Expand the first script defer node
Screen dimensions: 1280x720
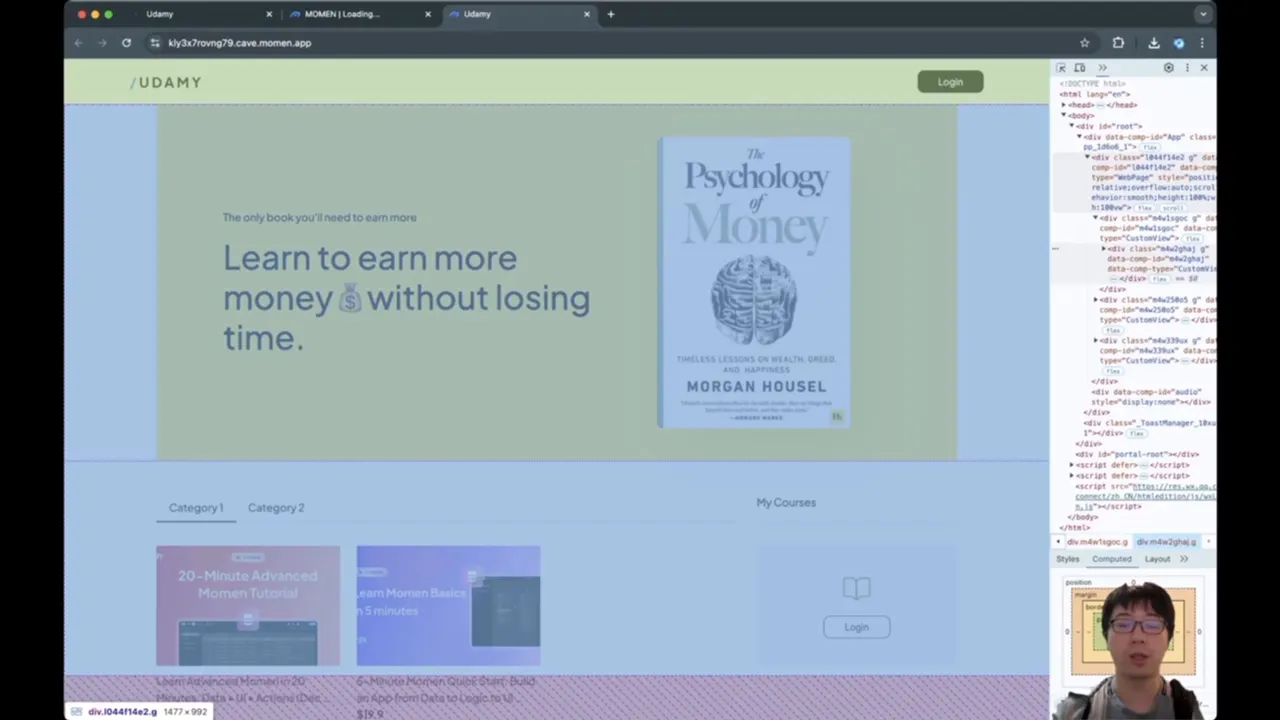coord(1072,465)
